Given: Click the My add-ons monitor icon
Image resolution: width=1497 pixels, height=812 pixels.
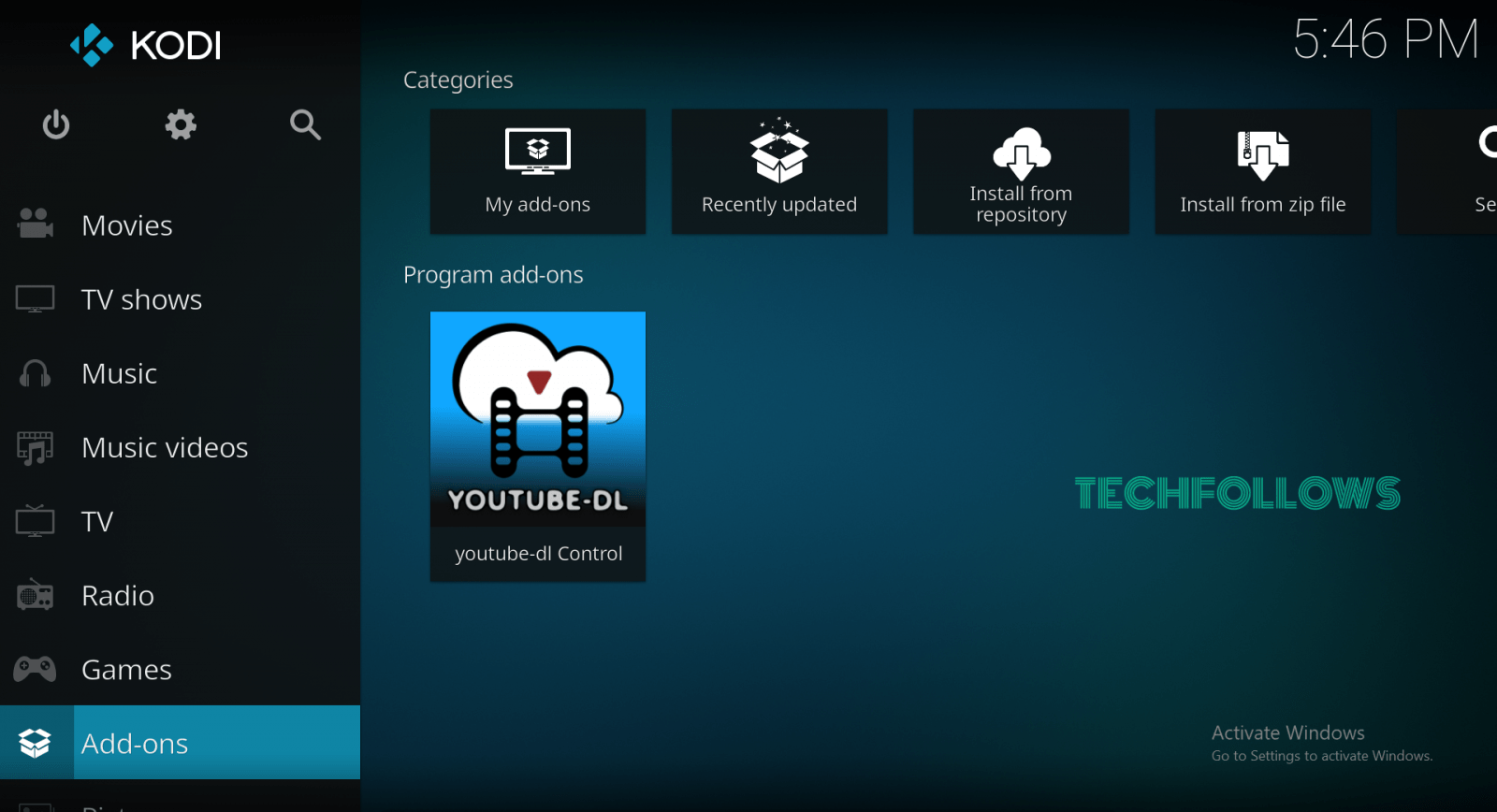Looking at the screenshot, I should point(538,152).
